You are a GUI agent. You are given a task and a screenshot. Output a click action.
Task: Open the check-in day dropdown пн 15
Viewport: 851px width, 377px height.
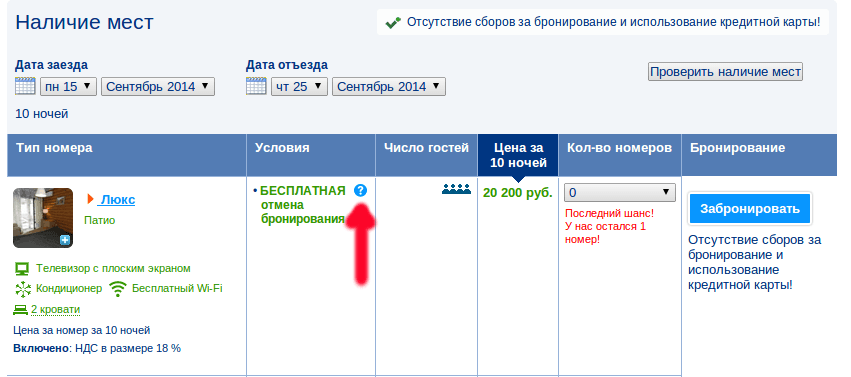68,87
